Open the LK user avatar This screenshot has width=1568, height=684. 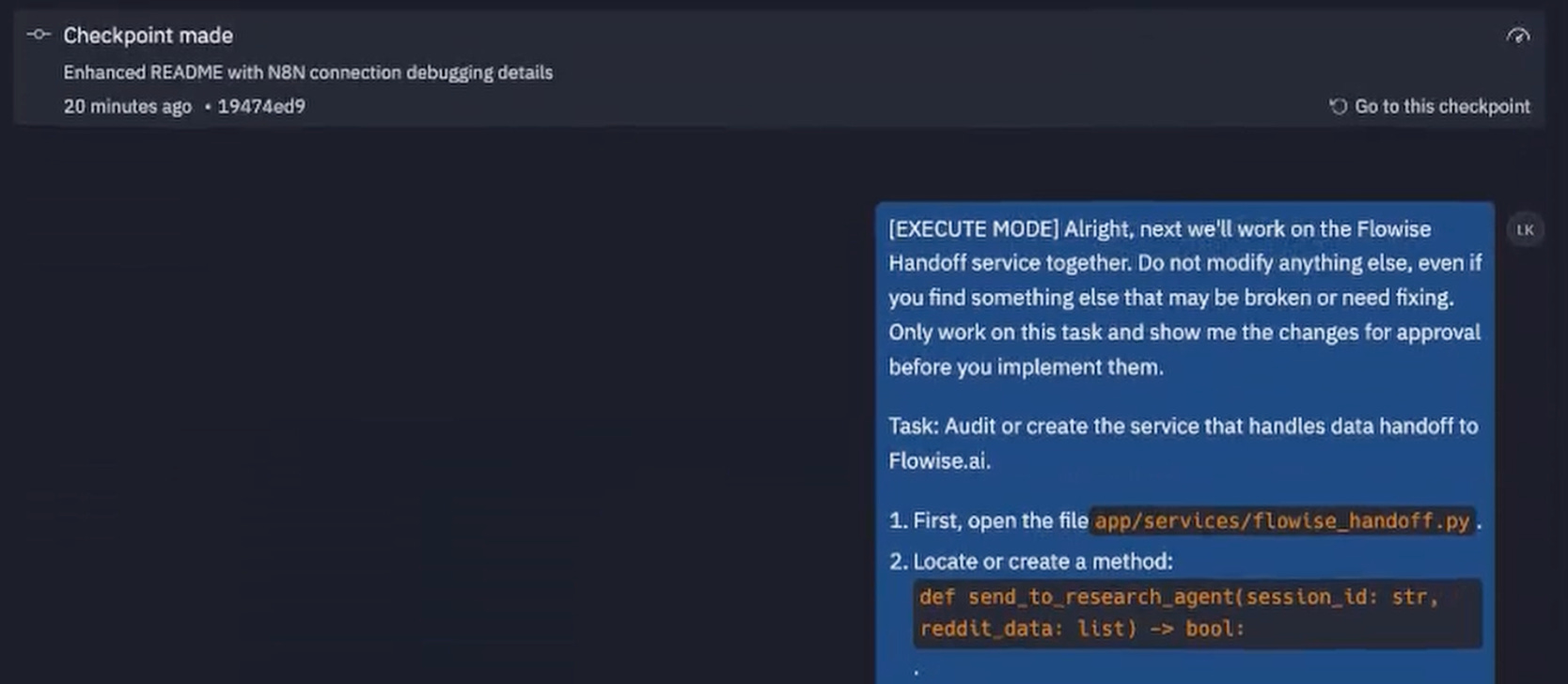tap(1525, 229)
